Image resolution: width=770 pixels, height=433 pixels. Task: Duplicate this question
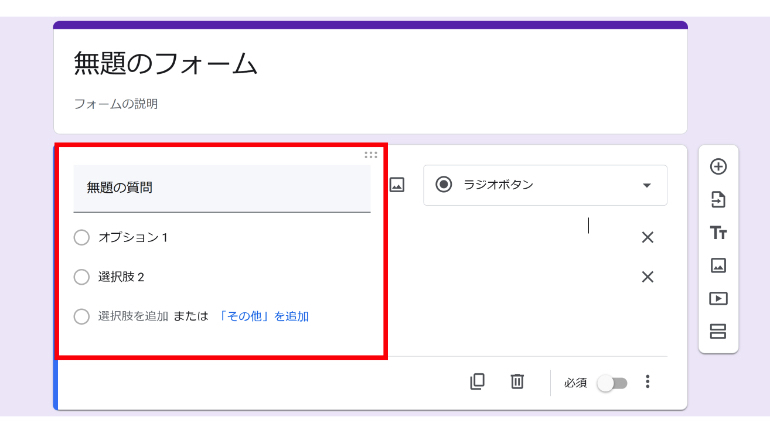[x=477, y=381]
